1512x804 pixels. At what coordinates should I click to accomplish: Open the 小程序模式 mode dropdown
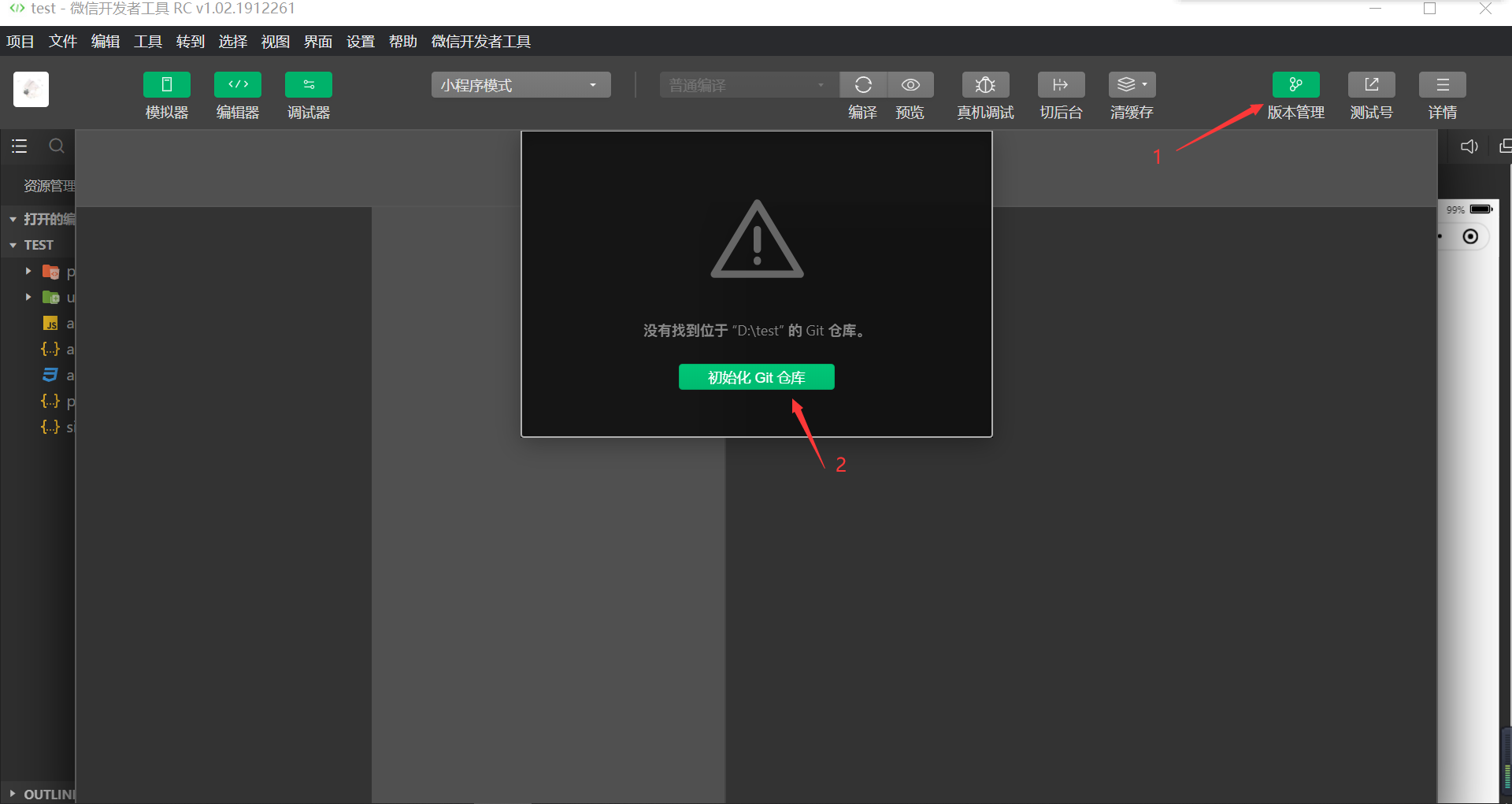tap(521, 85)
